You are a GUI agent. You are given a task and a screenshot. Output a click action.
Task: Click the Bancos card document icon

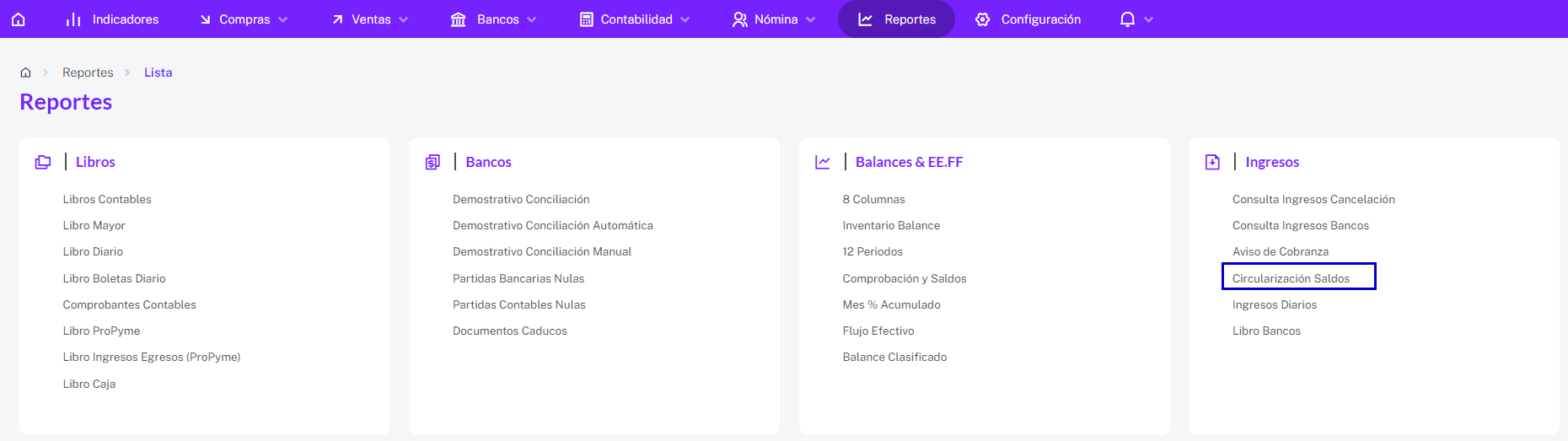point(432,162)
